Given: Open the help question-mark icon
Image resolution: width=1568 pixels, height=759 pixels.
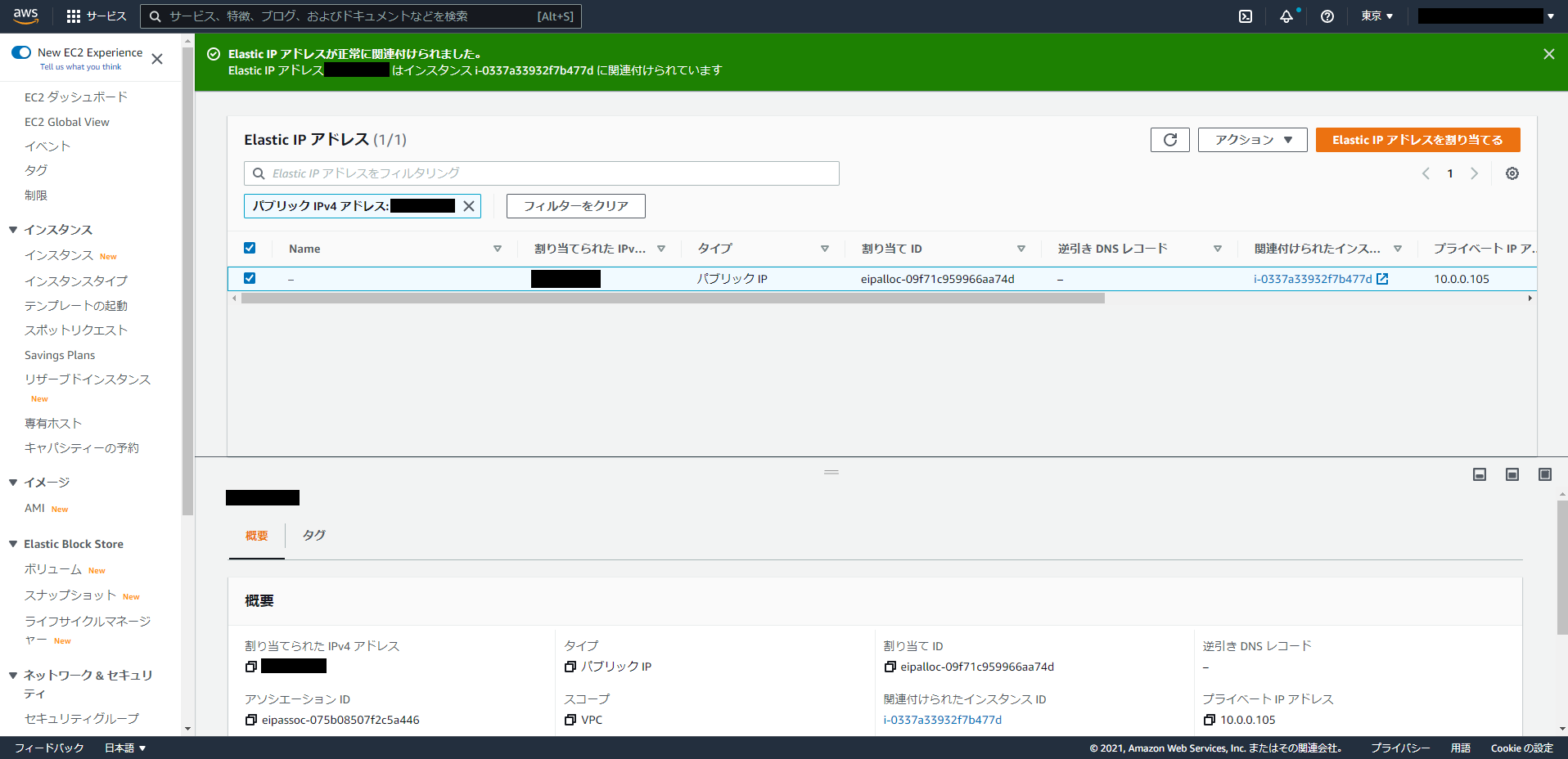Looking at the screenshot, I should click(x=1327, y=16).
